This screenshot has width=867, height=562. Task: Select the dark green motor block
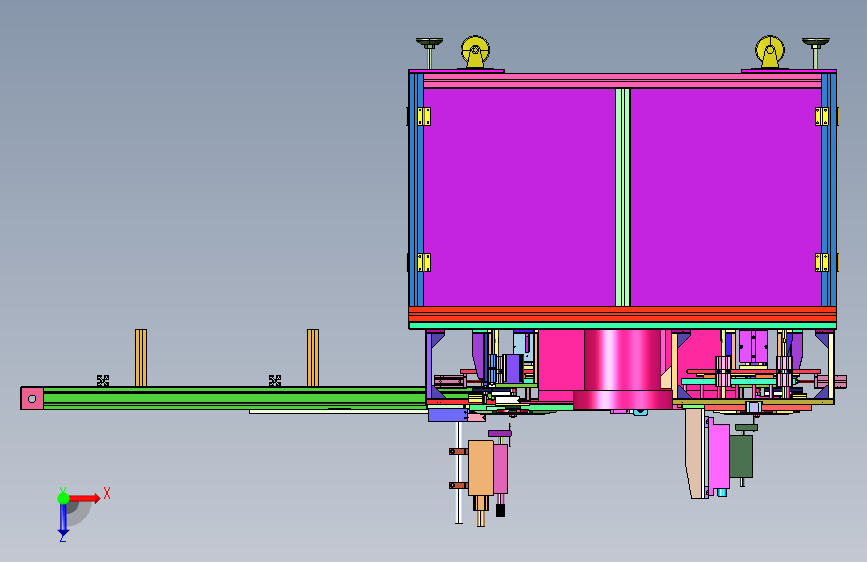(741, 456)
